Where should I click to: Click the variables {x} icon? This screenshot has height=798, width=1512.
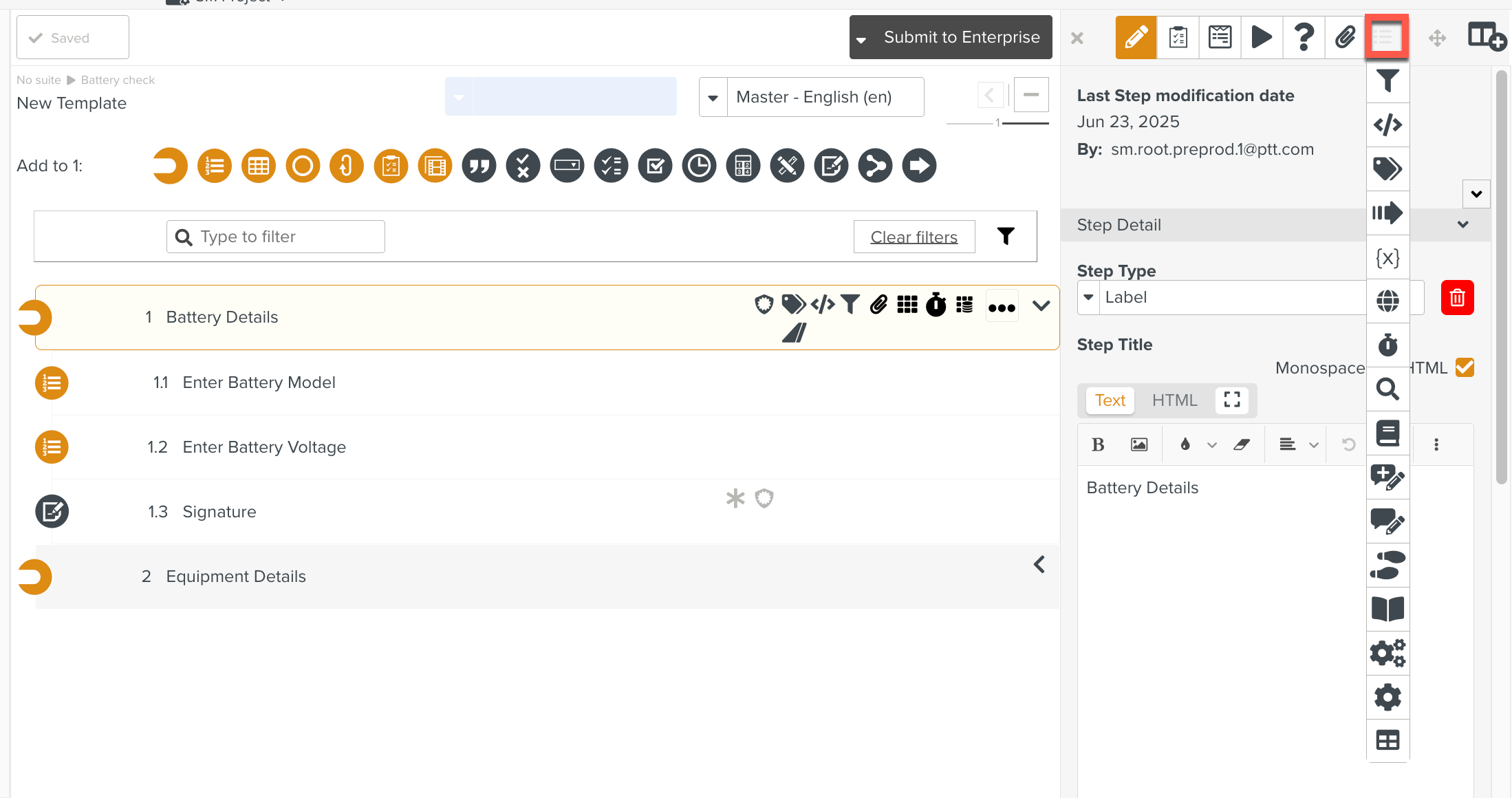(x=1387, y=257)
